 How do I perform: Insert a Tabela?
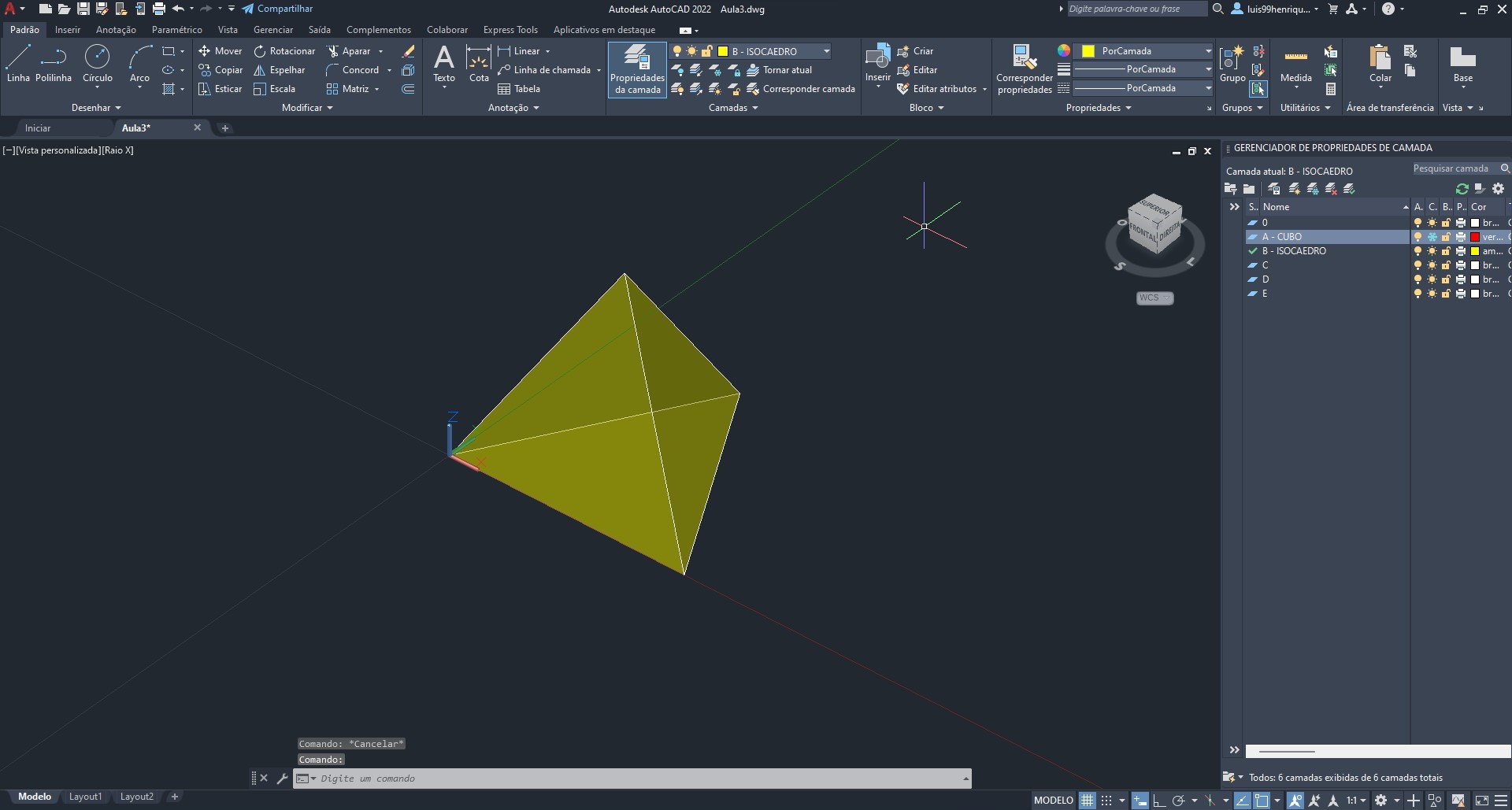click(519, 89)
